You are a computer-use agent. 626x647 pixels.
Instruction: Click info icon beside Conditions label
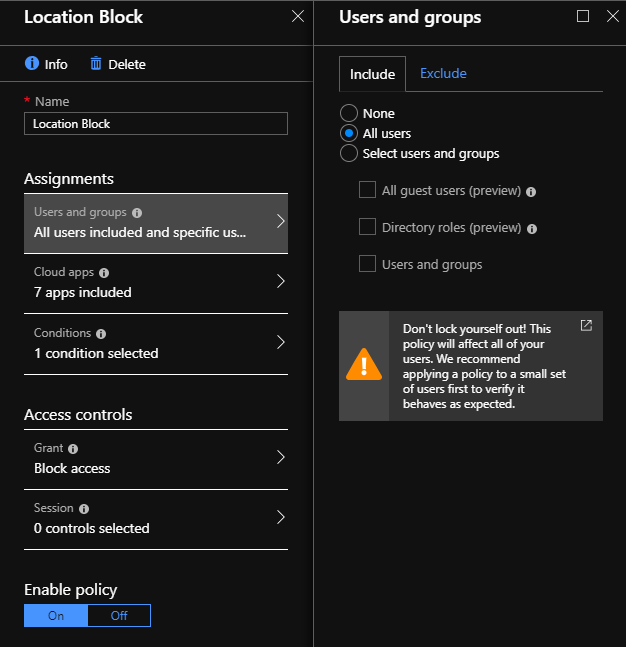tap(101, 334)
